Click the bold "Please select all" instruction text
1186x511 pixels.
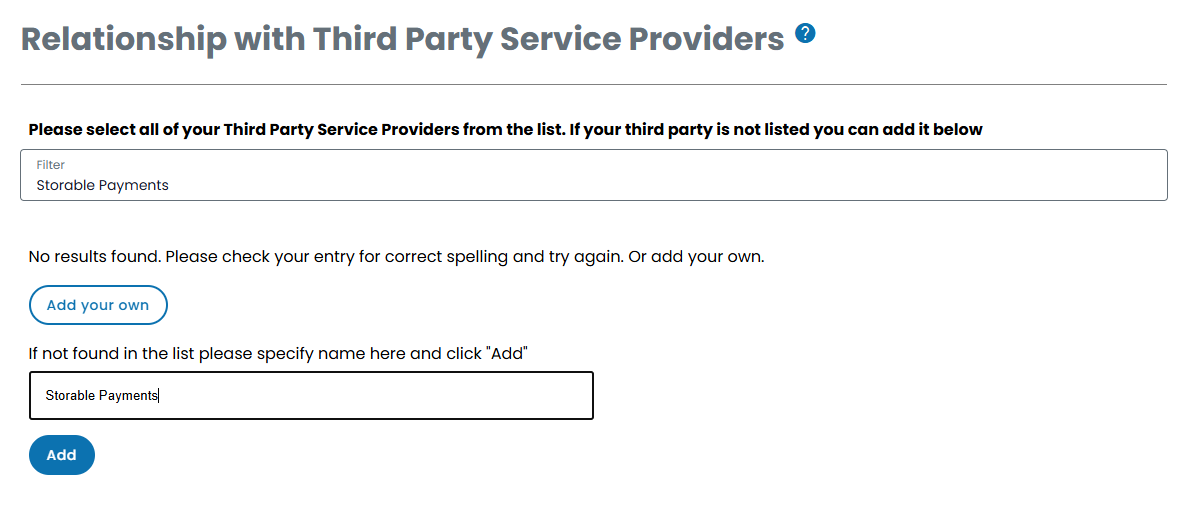coord(505,130)
